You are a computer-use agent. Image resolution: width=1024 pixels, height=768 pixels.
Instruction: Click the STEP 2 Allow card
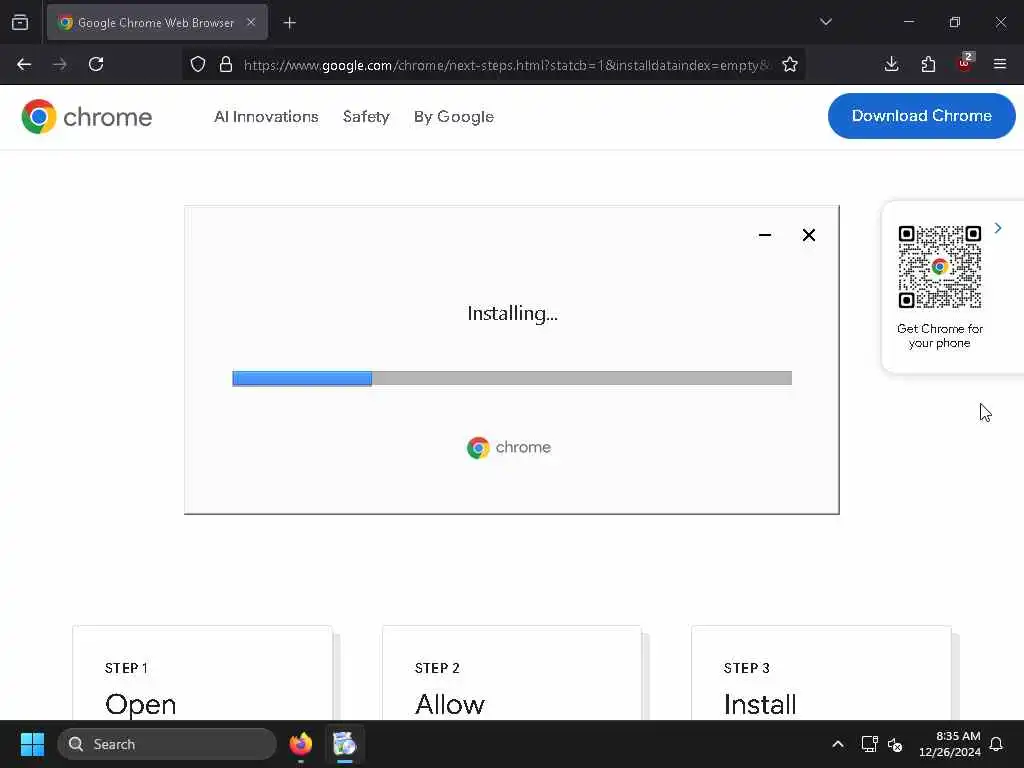(x=512, y=673)
